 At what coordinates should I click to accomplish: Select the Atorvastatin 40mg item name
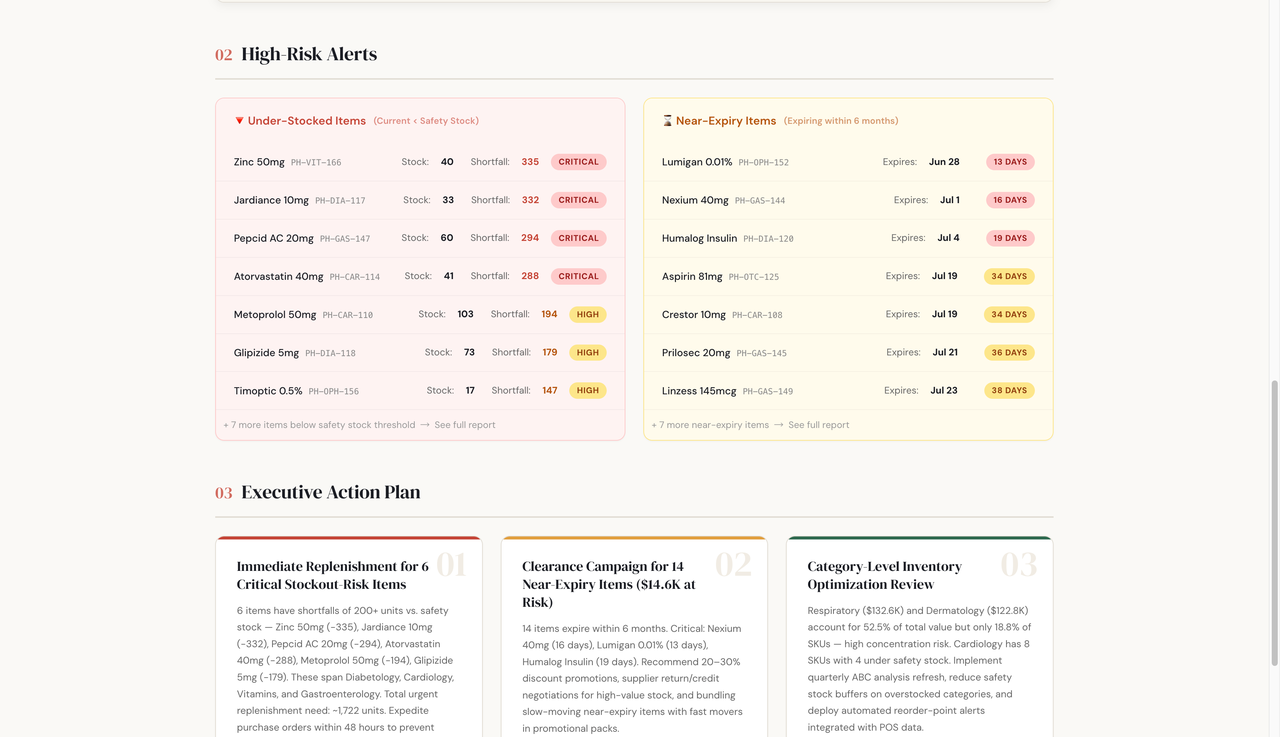tap(279, 276)
